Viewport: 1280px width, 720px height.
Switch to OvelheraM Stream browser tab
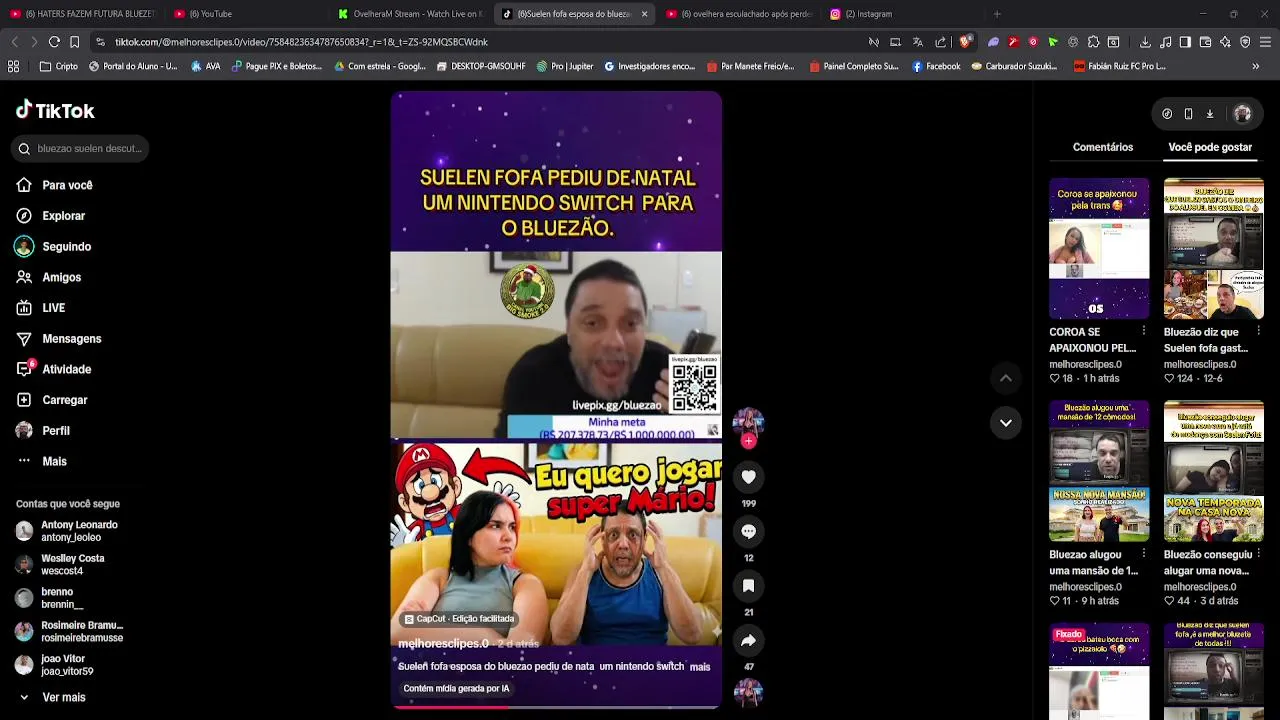411,14
